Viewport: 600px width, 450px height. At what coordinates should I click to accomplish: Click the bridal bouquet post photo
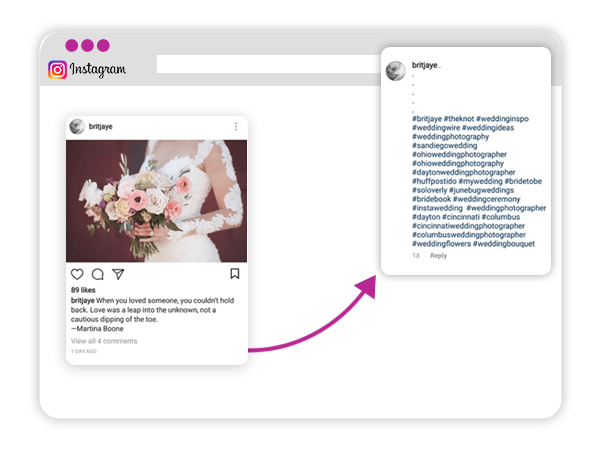tap(157, 201)
